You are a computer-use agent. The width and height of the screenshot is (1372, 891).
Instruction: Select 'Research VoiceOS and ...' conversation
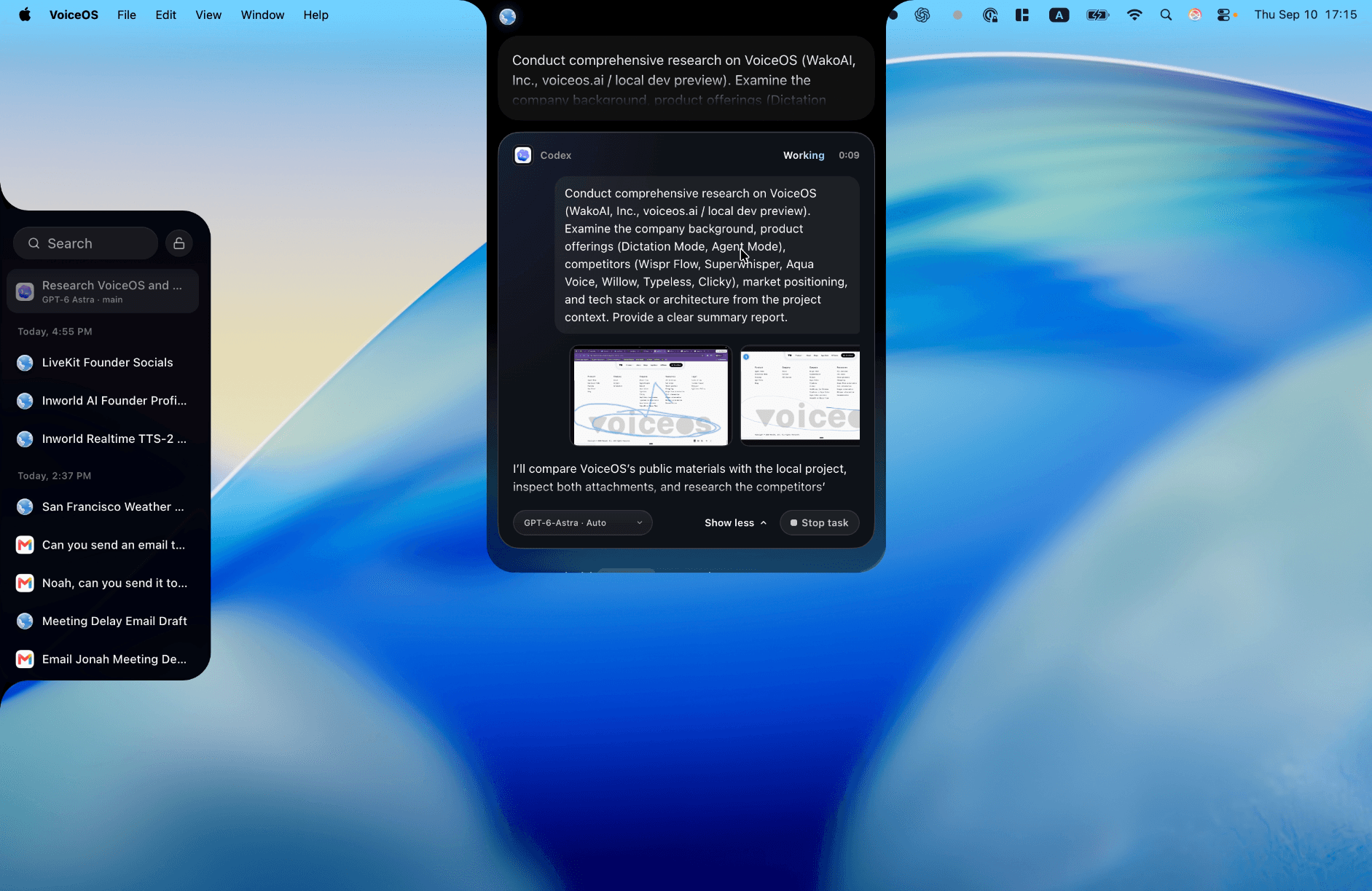pos(103,291)
